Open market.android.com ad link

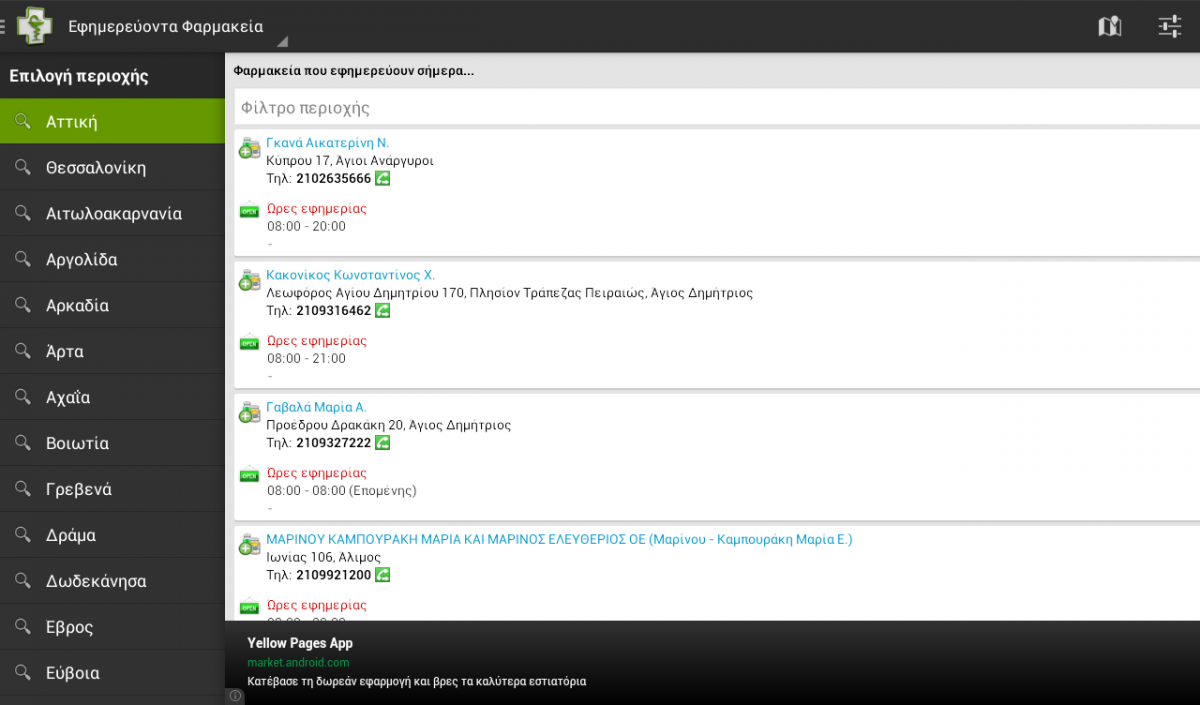coord(298,663)
